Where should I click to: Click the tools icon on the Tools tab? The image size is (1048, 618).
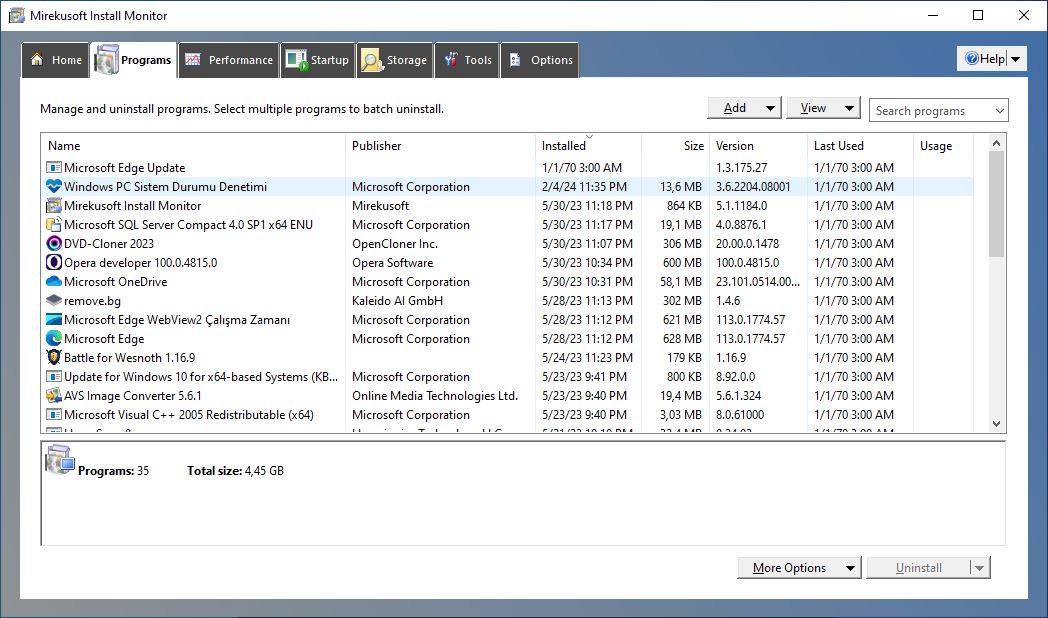450,59
